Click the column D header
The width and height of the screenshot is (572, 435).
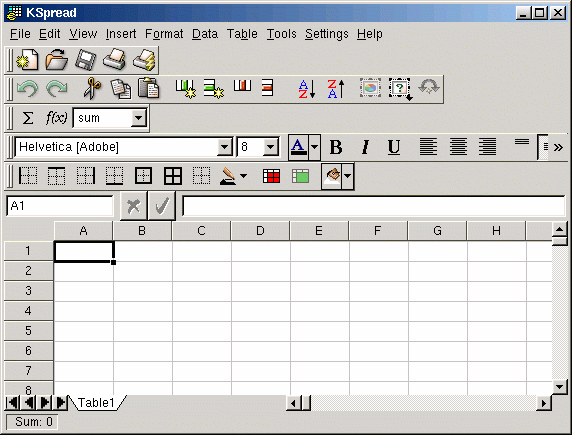(260, 231)
